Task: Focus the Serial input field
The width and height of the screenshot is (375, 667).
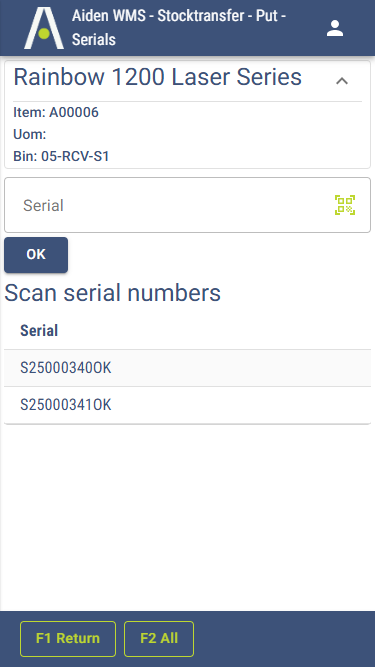Action: click(188, 205)
